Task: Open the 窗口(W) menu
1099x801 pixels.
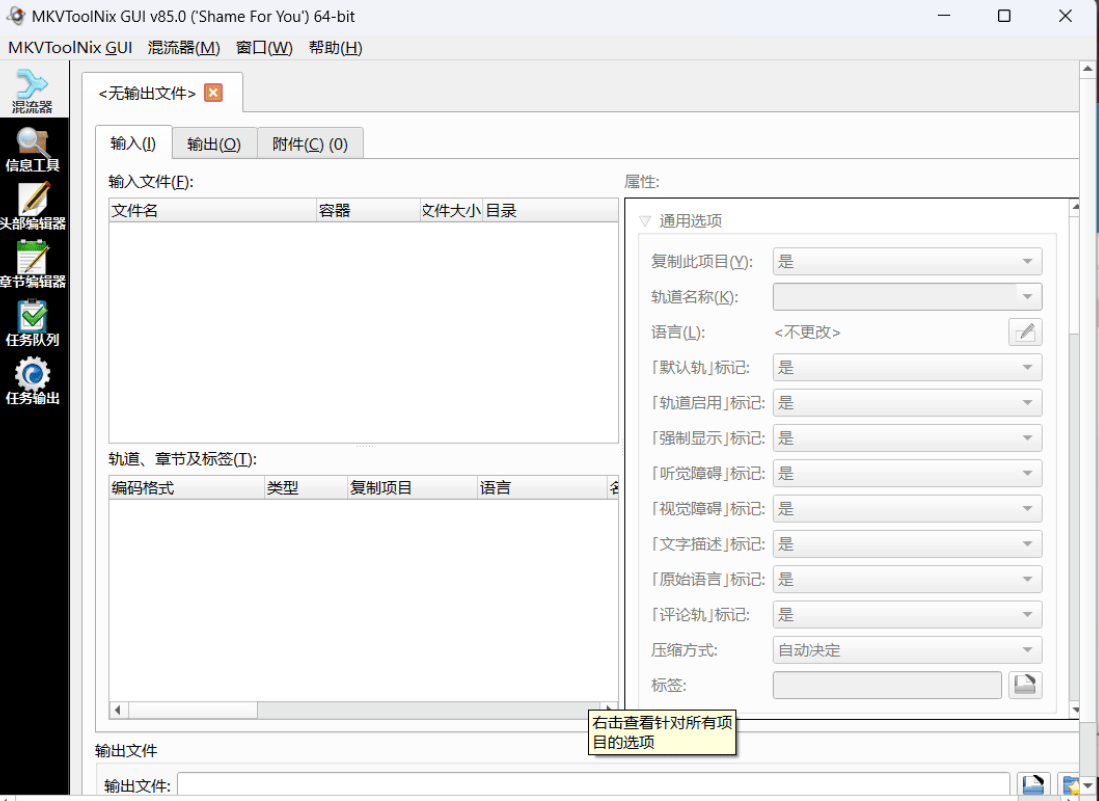Action: point(264,48)
